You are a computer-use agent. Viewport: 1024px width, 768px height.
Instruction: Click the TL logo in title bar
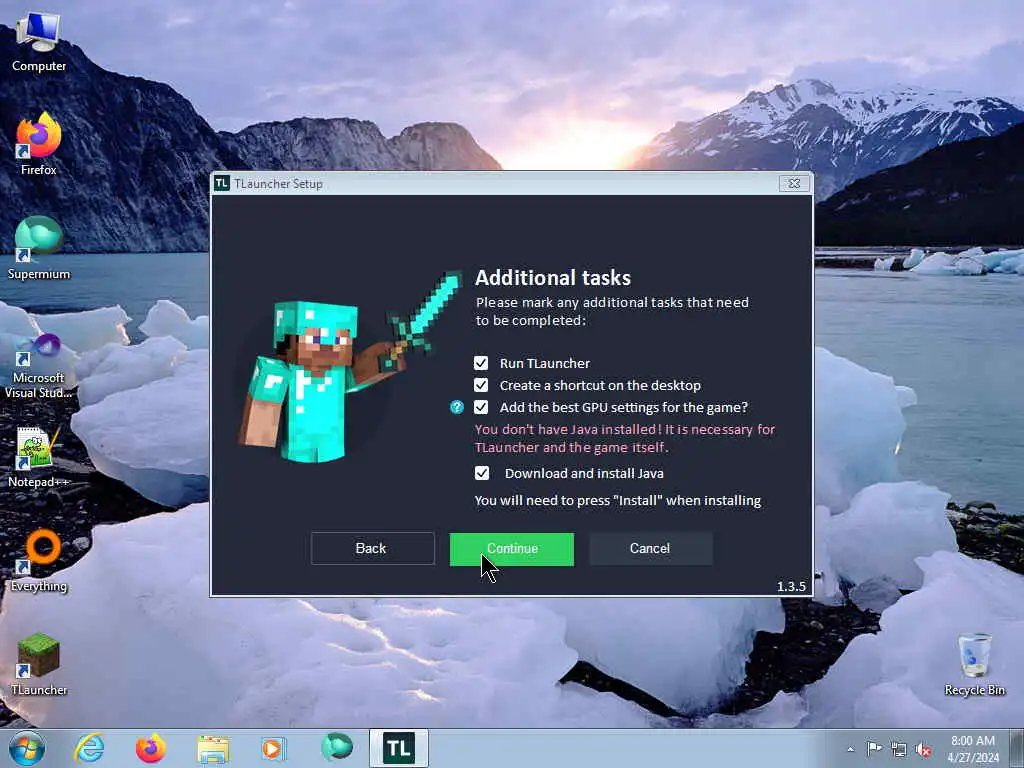click(222, 184)
